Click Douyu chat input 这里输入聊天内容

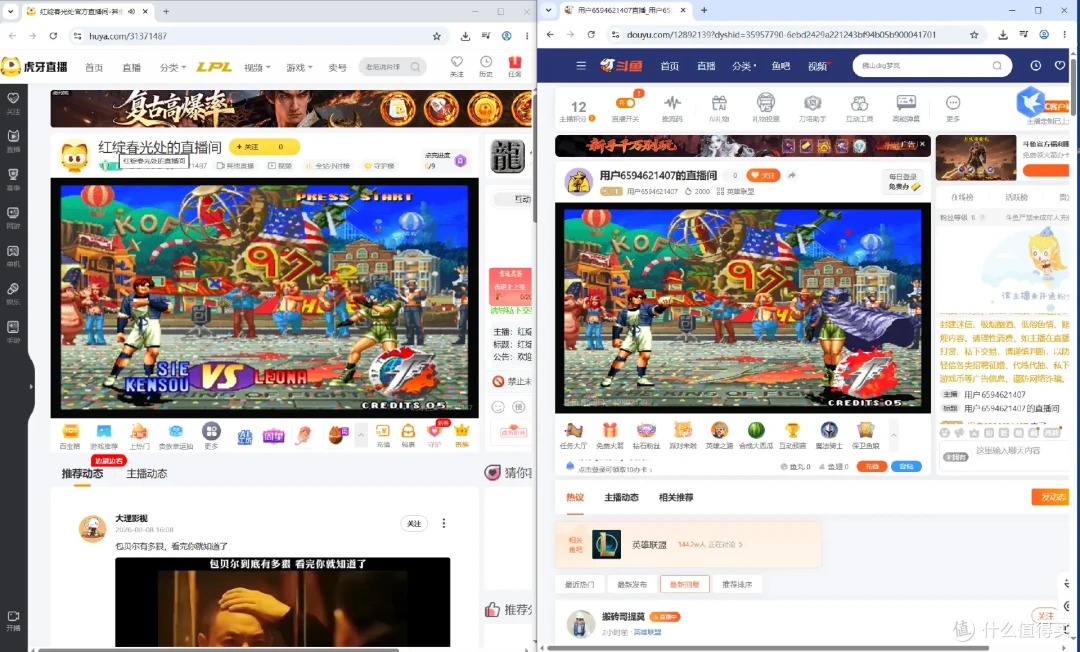(x=1008, y=450)
